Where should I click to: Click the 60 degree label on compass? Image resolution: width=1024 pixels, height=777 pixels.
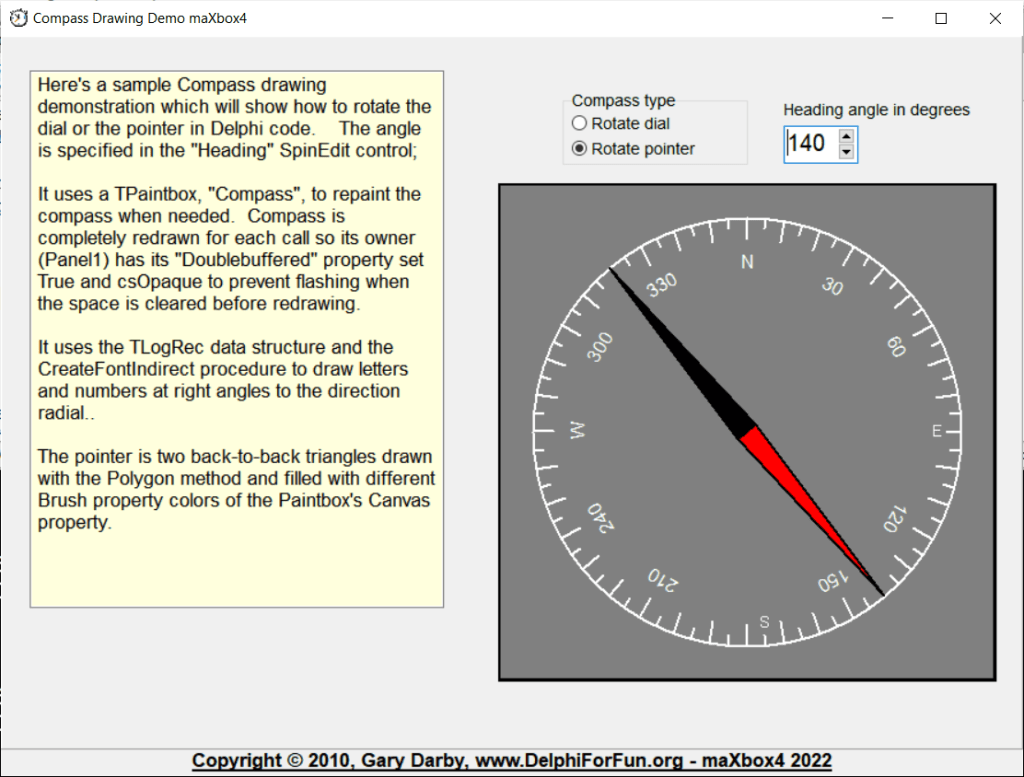[896, 346]
